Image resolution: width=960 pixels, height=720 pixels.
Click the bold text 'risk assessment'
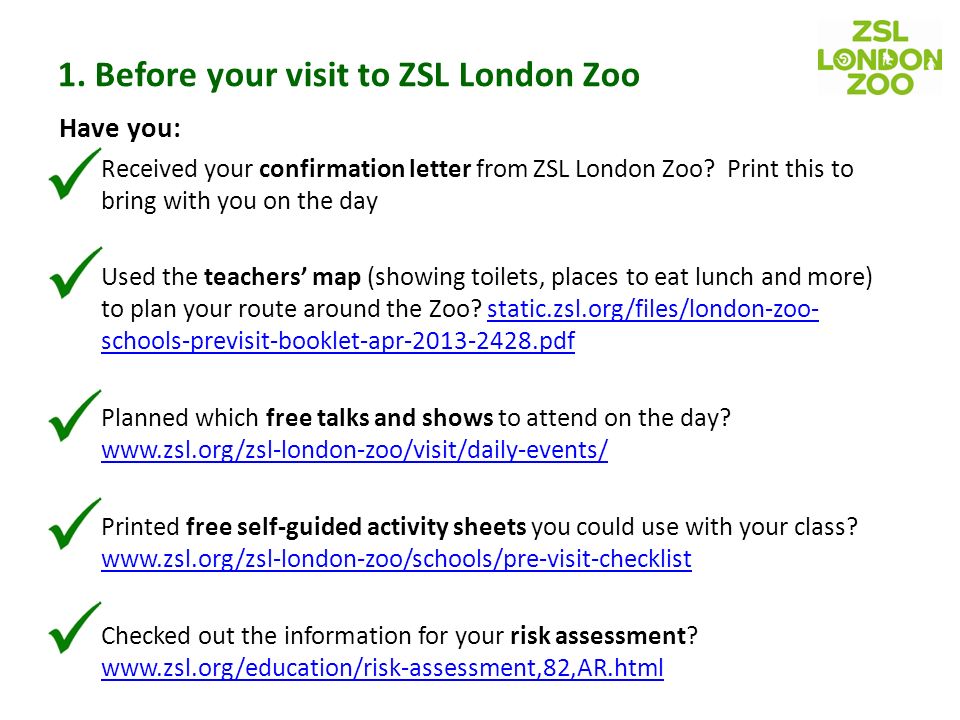pyautogui.click(x=598, y=636)
